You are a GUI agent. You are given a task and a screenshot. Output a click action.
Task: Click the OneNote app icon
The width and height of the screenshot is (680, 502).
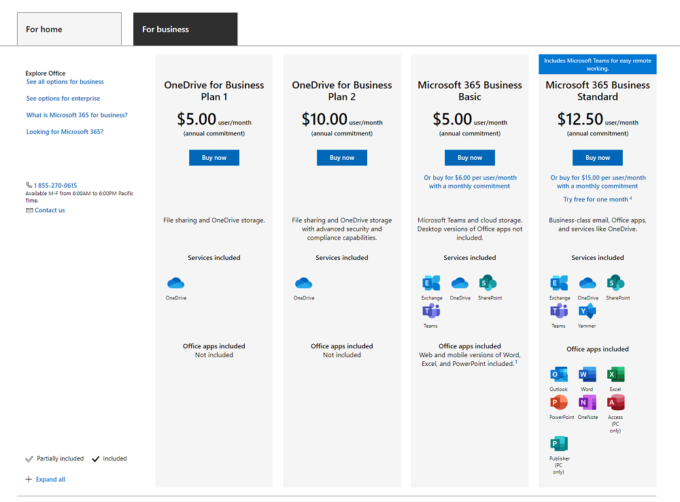587,402
